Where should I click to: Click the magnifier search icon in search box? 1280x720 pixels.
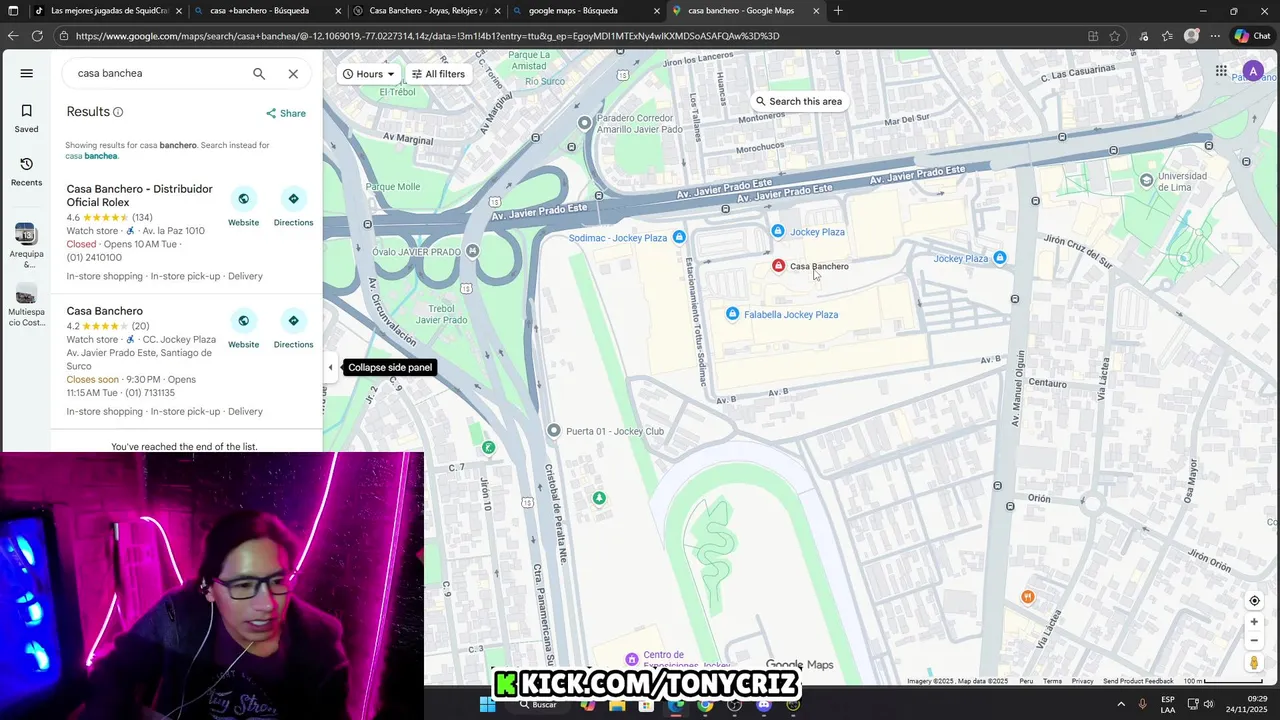(259, 73)
